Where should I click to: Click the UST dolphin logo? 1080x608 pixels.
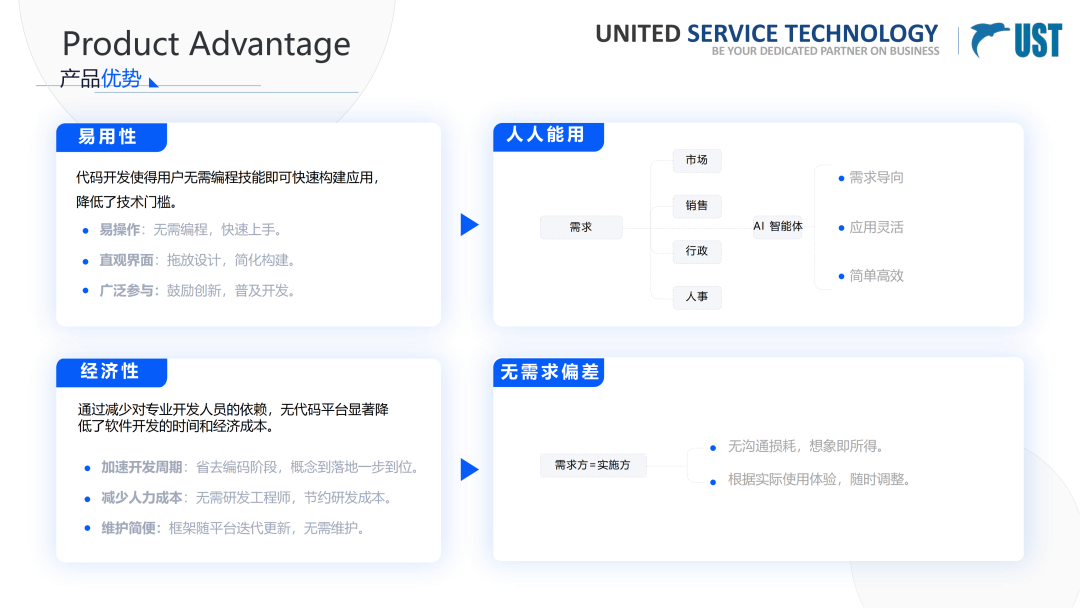click(x=1016, y=40)
